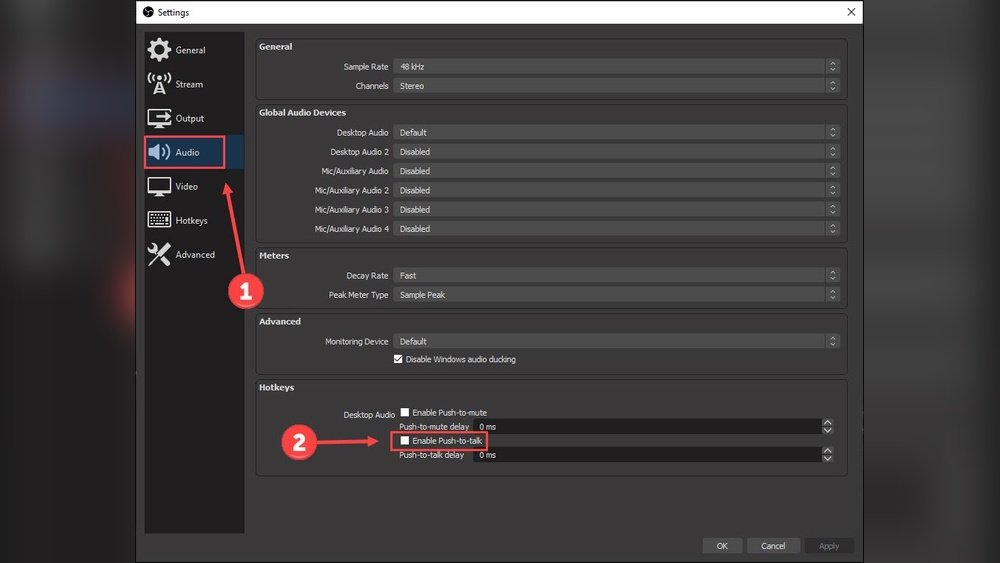The width and height of the screenshot is (1000, 563).
Task: Open the Channels dropdown showing Stereo
Action: pos(616,85)
